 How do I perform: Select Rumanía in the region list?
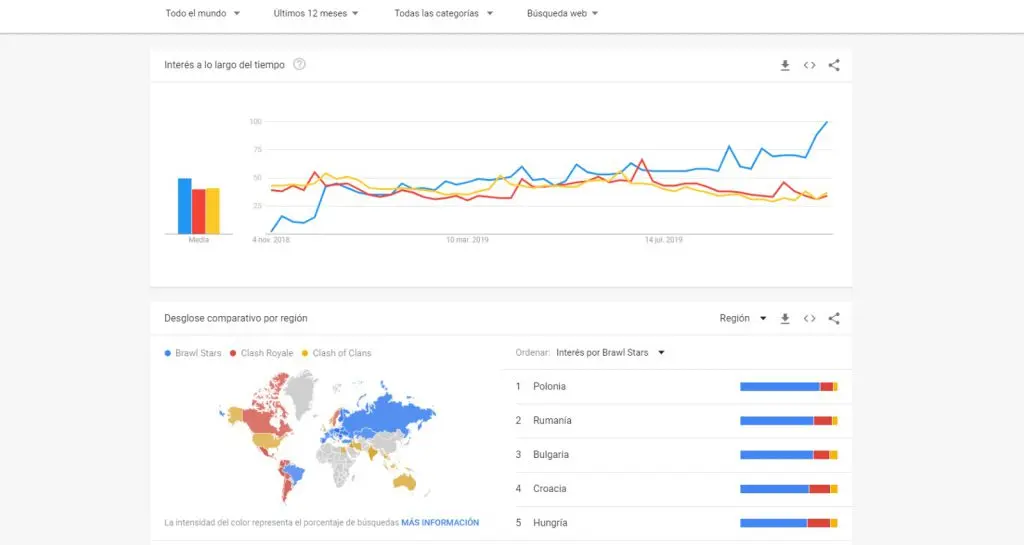click(553, 420)
